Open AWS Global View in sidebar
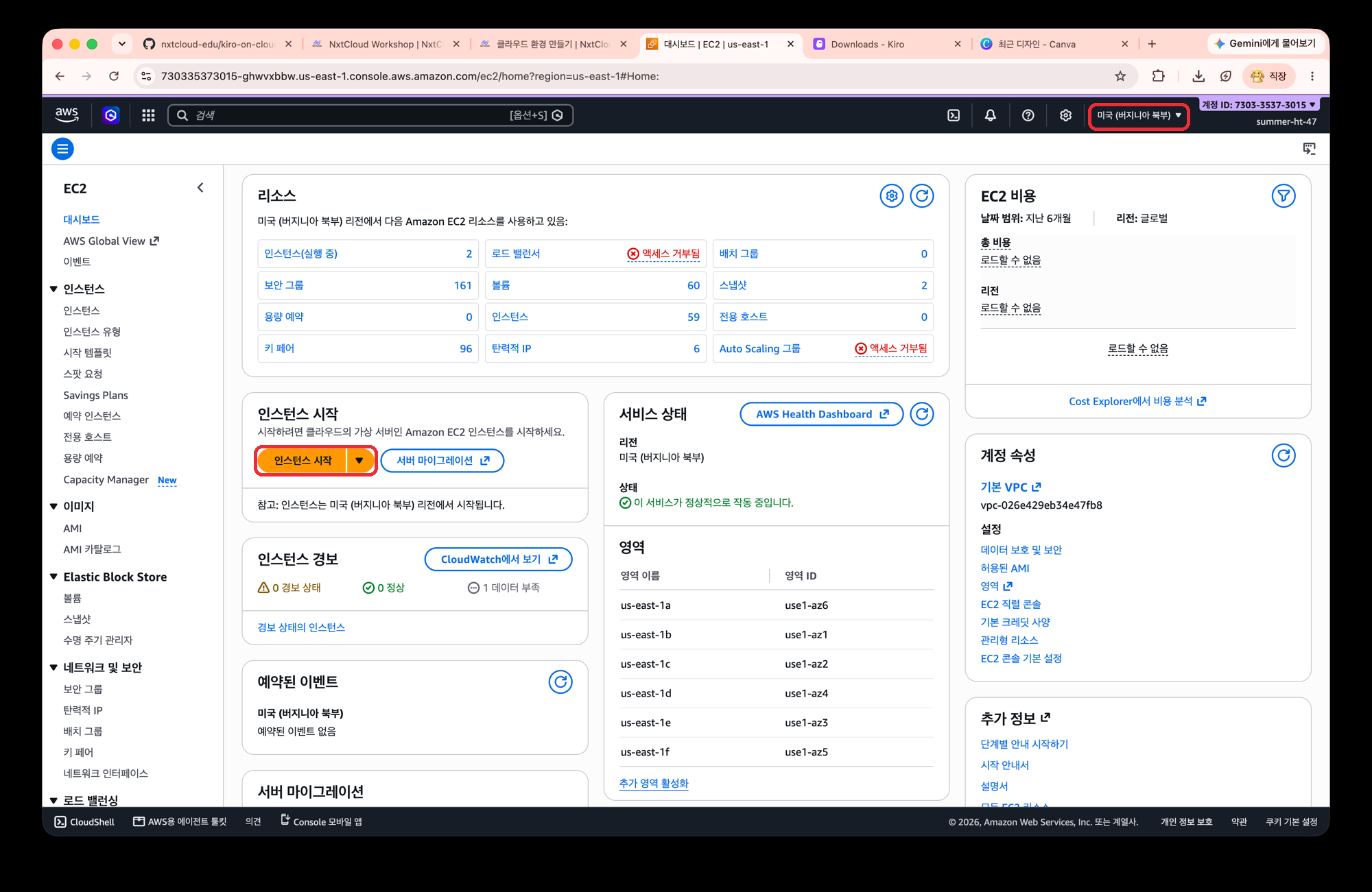This screenshot has height=892, width=1372. pos(111,241)
